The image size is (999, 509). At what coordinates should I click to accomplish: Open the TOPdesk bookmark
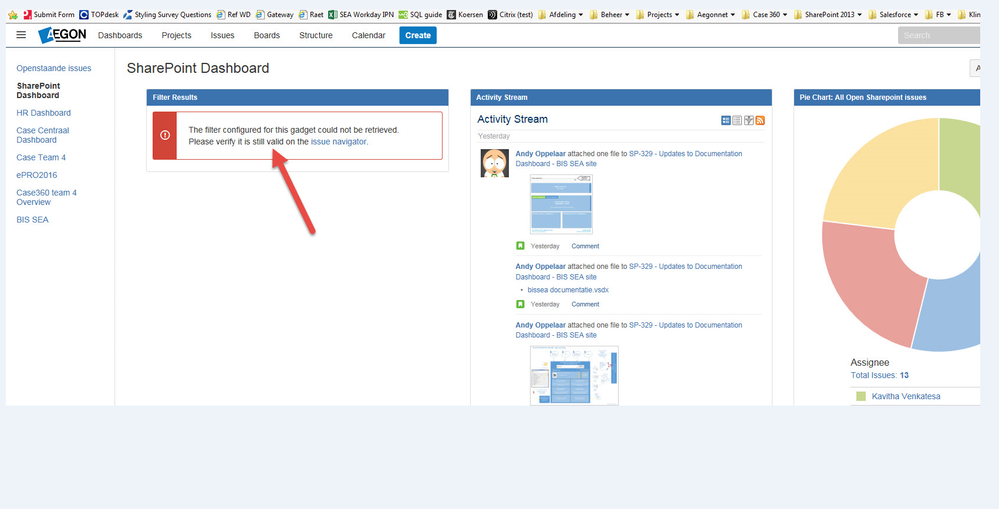click(x=99, y=15)
